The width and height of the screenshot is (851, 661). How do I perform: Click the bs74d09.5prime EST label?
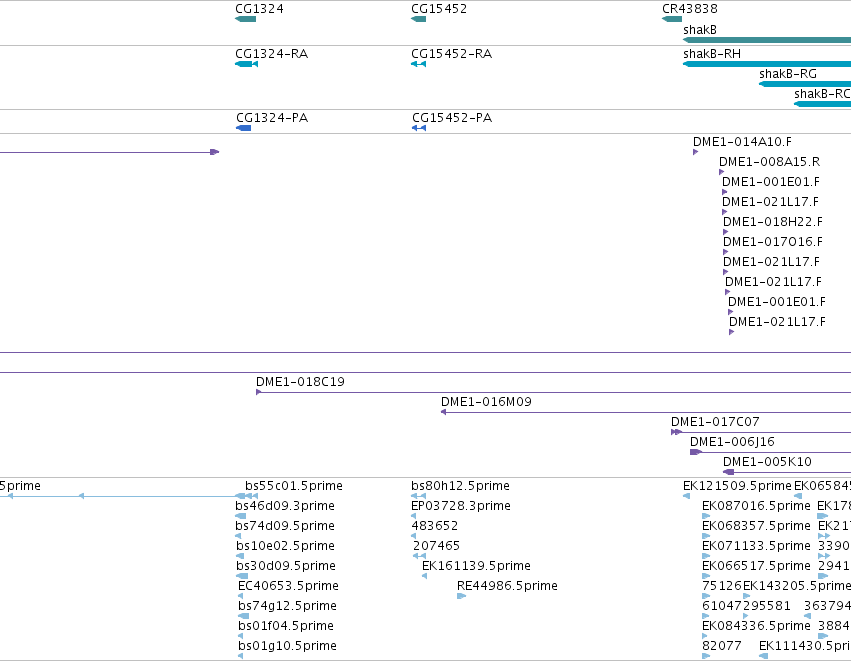285,526
